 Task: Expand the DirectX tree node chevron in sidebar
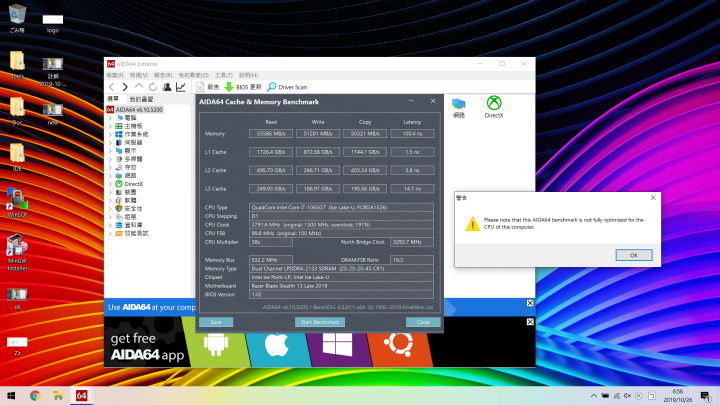coord(111,184)
